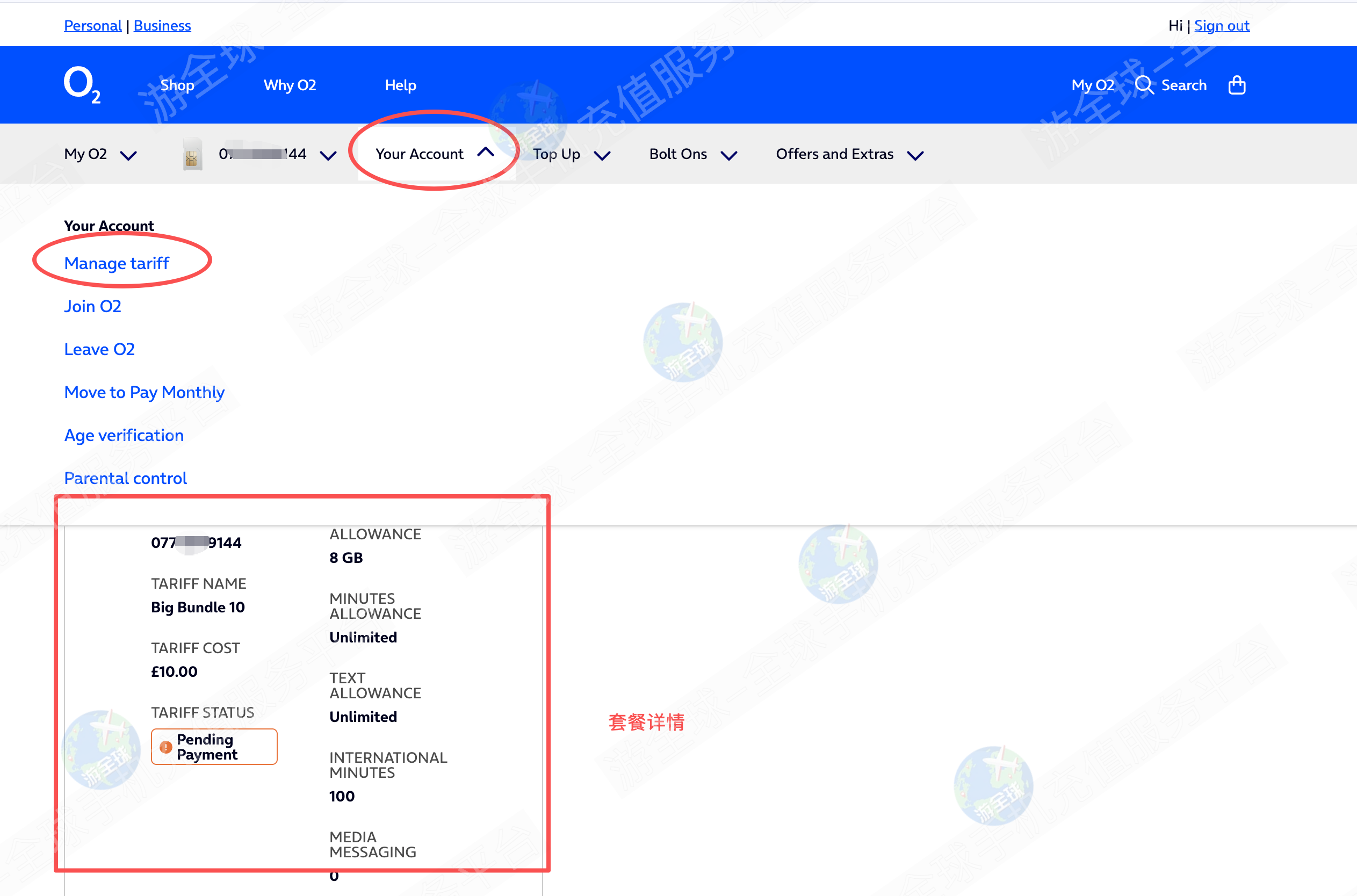Open the My O2 sub-navigation label

point(86,154)
